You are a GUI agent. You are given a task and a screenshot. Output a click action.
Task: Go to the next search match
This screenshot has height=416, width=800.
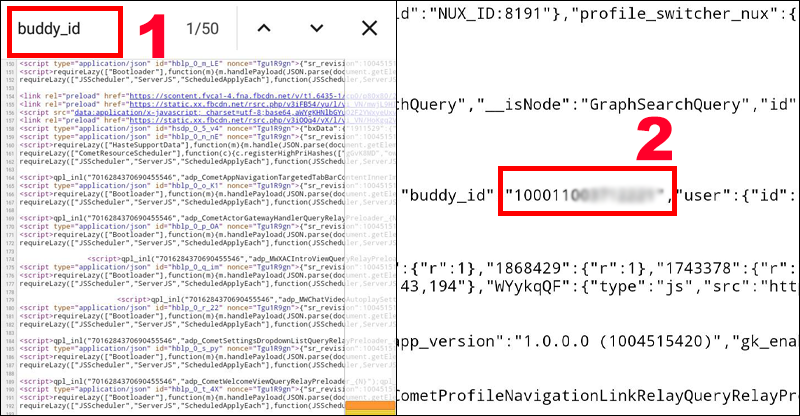[x=316, y=29]
